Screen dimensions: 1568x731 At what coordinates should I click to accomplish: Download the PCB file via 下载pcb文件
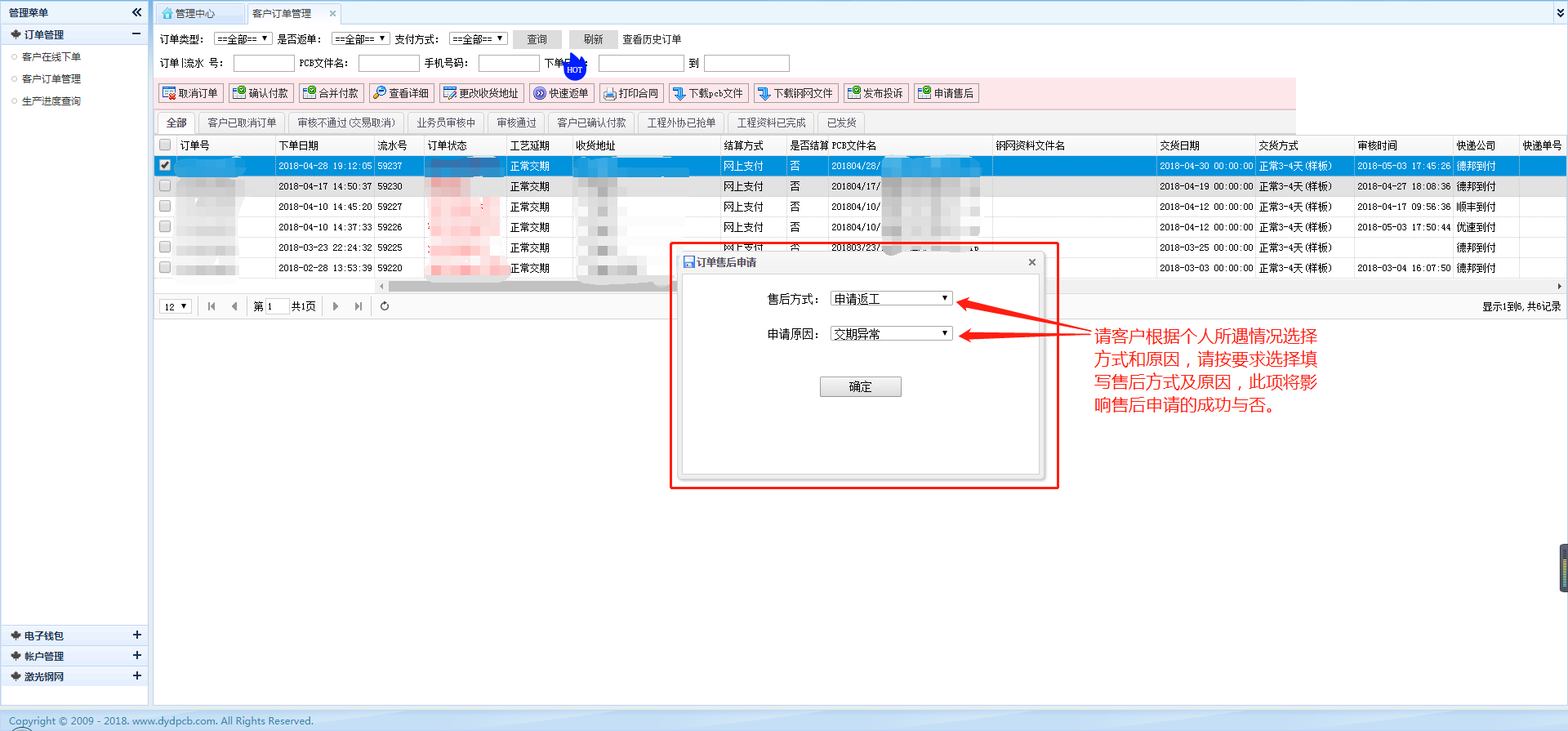(x=708, y=93)
